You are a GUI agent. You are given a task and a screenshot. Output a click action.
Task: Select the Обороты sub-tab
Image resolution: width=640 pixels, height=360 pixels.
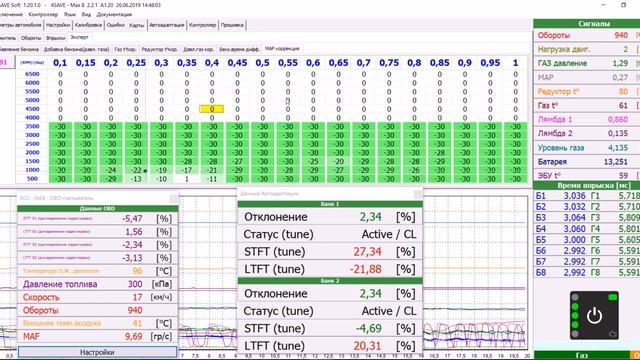(31, 38)
